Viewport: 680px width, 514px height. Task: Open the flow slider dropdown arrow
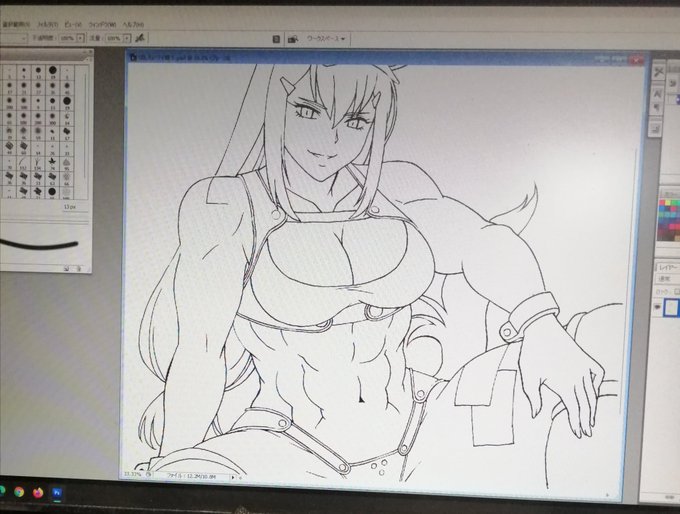coord(127,38)
